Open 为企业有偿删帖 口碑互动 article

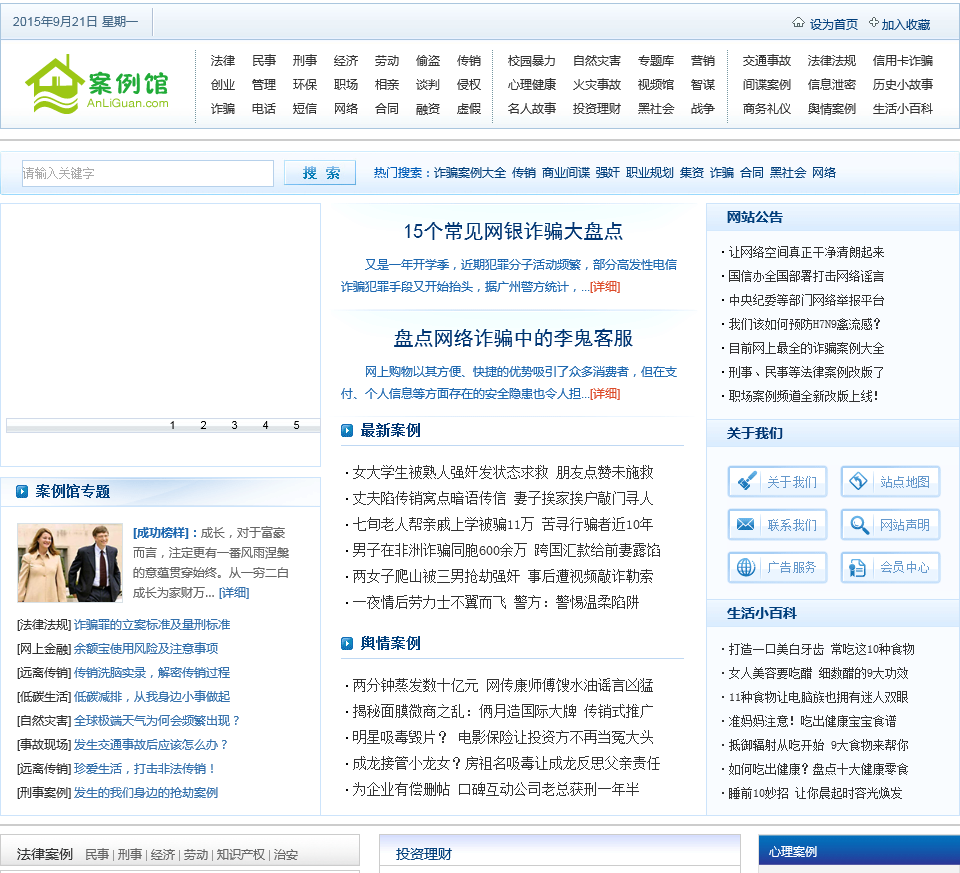point(495,789)
